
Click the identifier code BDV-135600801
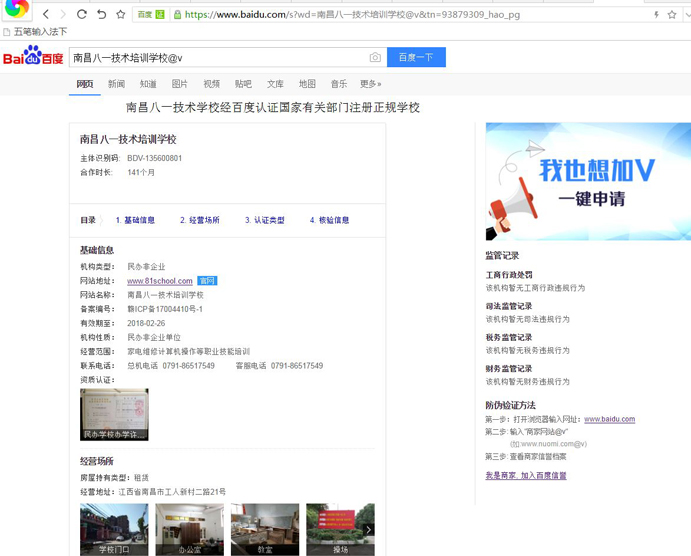coord(155,158)
